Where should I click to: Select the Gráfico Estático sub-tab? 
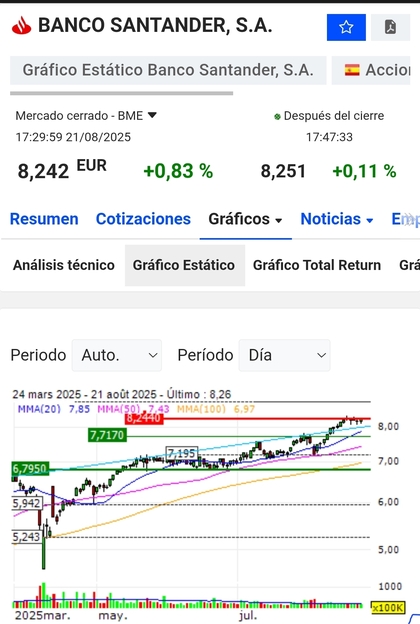(x=185, y=265)
